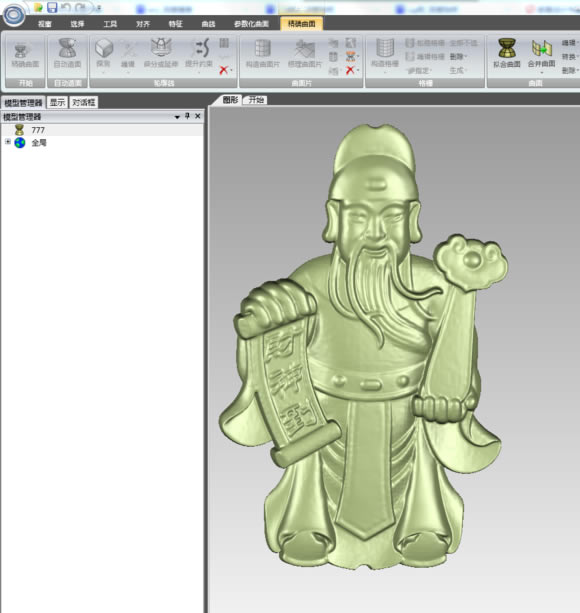Open the red X delete dropdown in contours
The image size is (580, 613).
pos(226,70)
